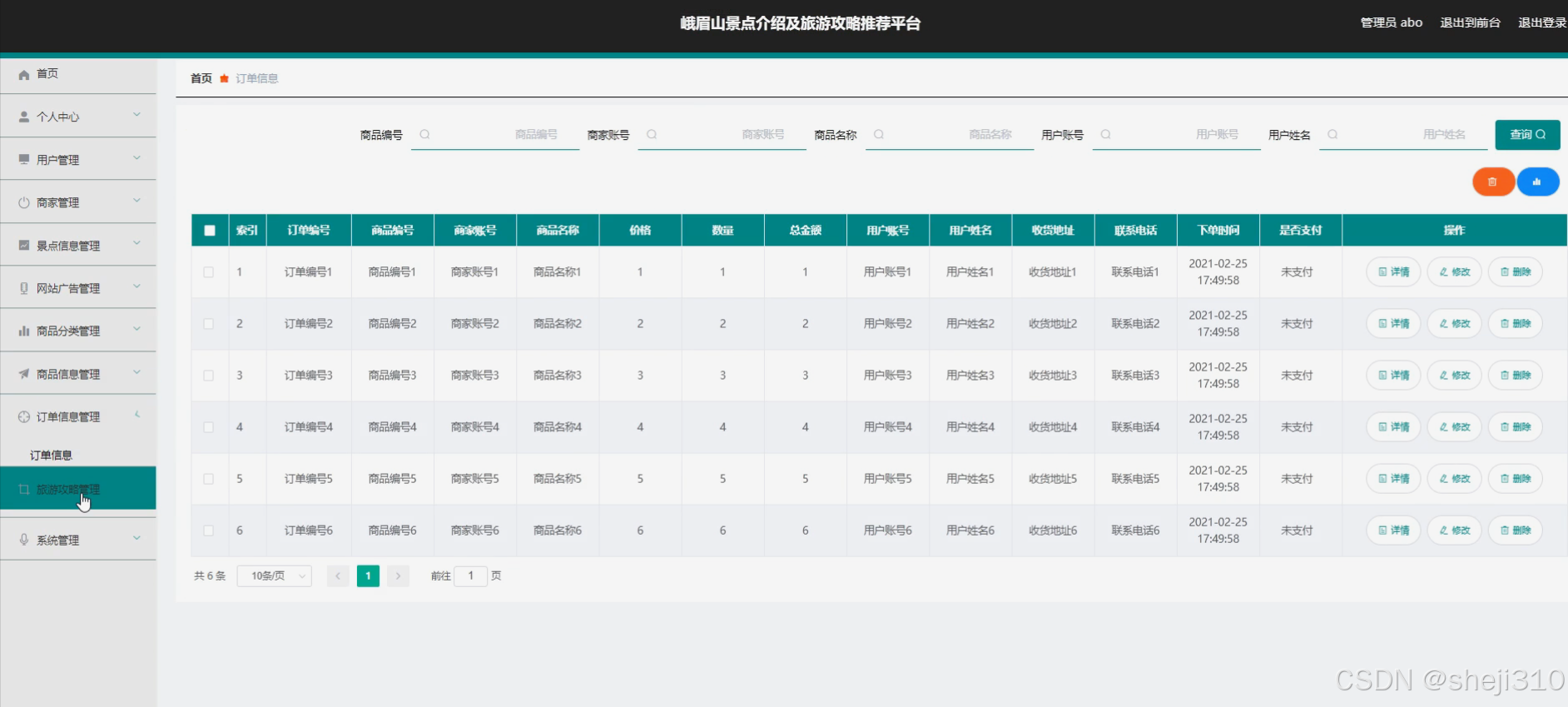Click the 商品编号 search input field
1568x707 pixels.
pyautogui.click(x=495, y=135)
